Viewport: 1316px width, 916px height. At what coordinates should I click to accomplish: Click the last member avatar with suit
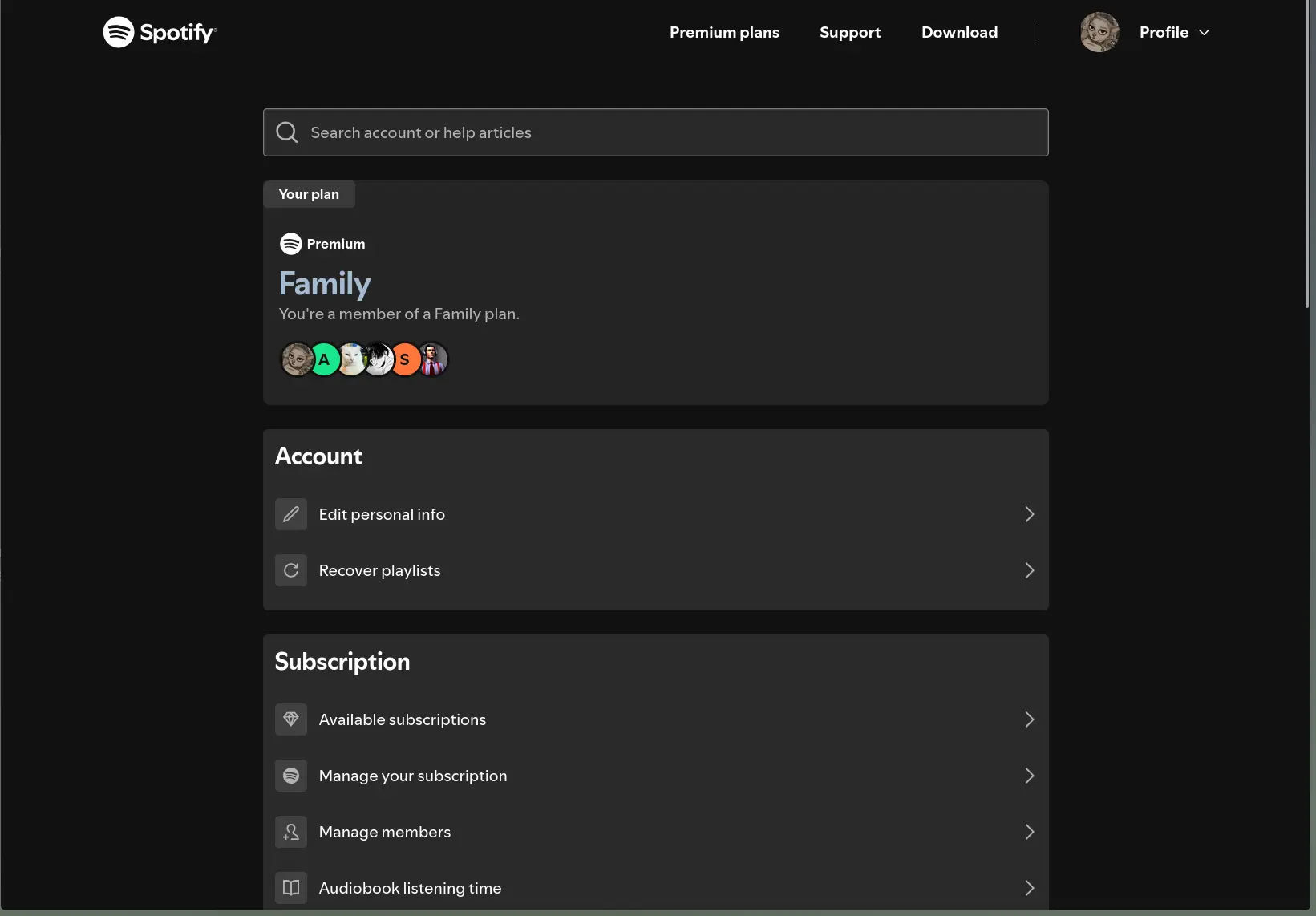click(433, 359)
